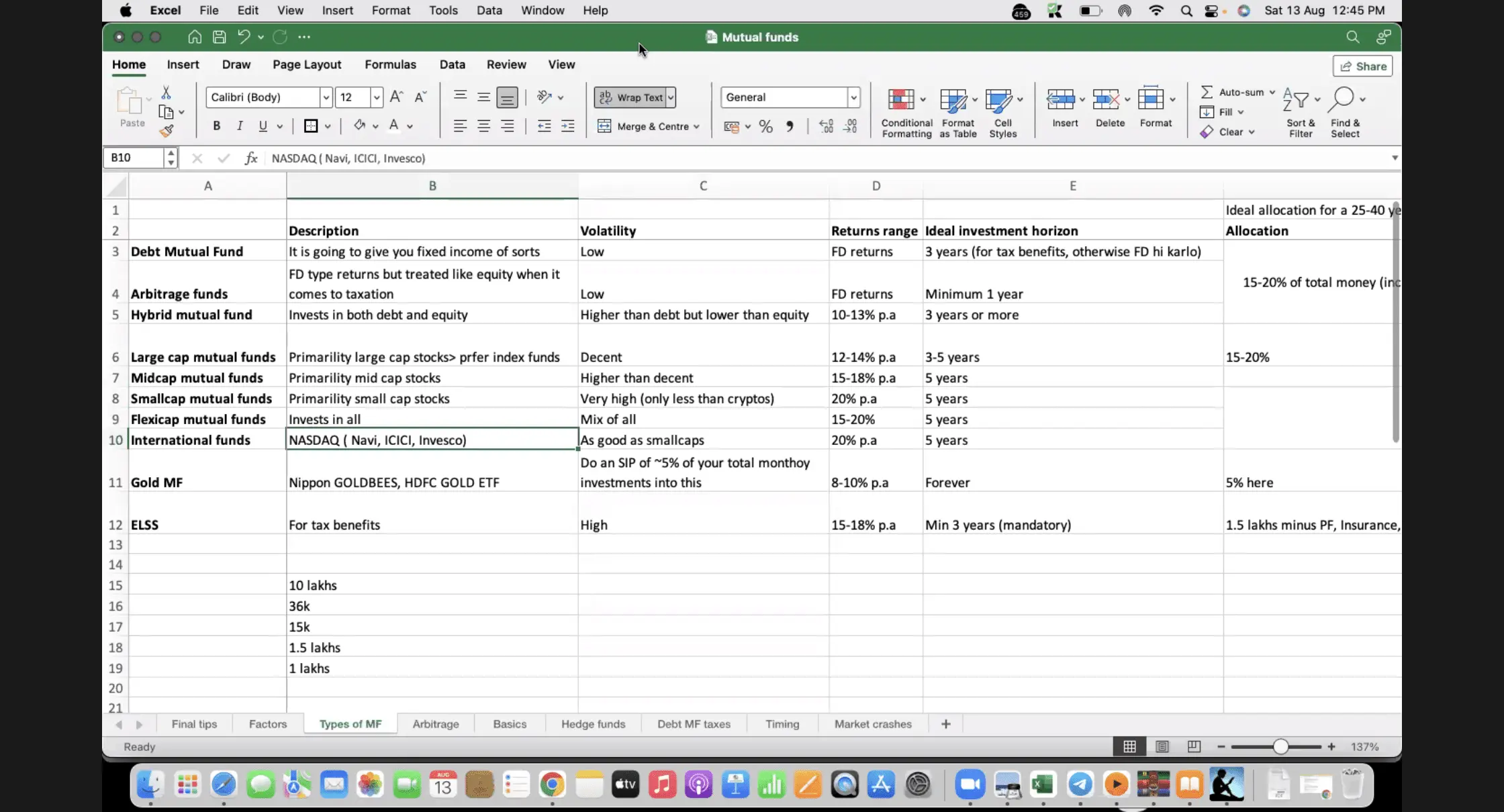Image resolution: width=1504 pixels, height=812 pixels.
Task: Click the Percent Style icon
Action: coord(765,126)
